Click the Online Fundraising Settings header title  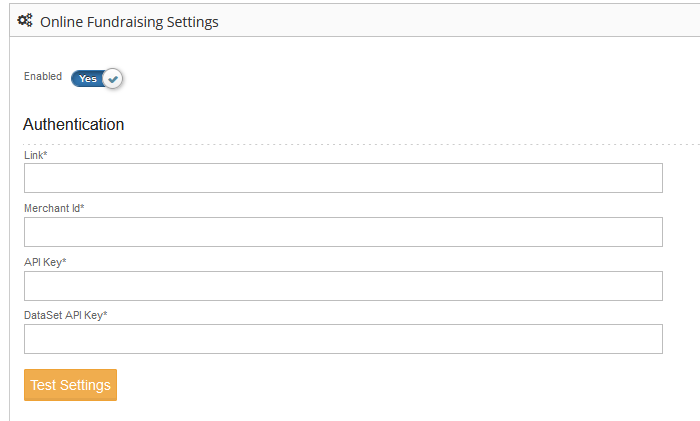(x=129, y=22)
